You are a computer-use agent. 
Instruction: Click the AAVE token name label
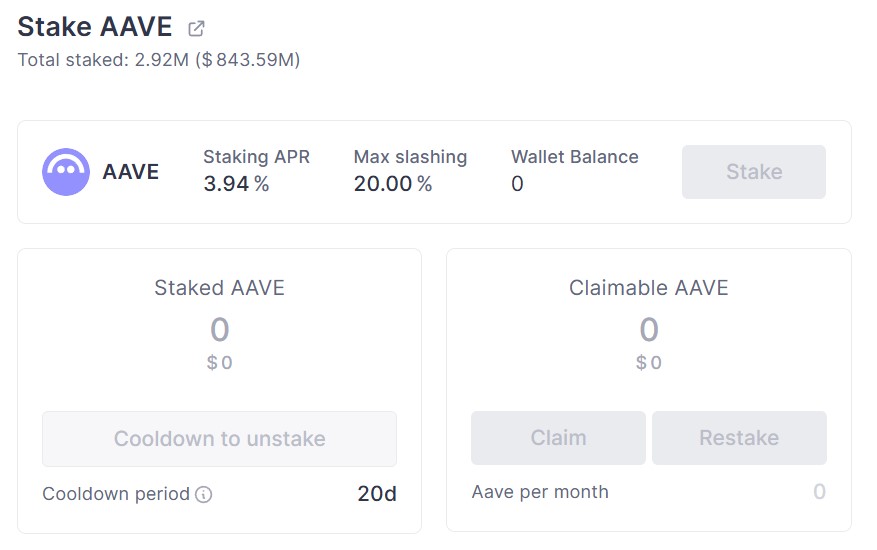131,172
